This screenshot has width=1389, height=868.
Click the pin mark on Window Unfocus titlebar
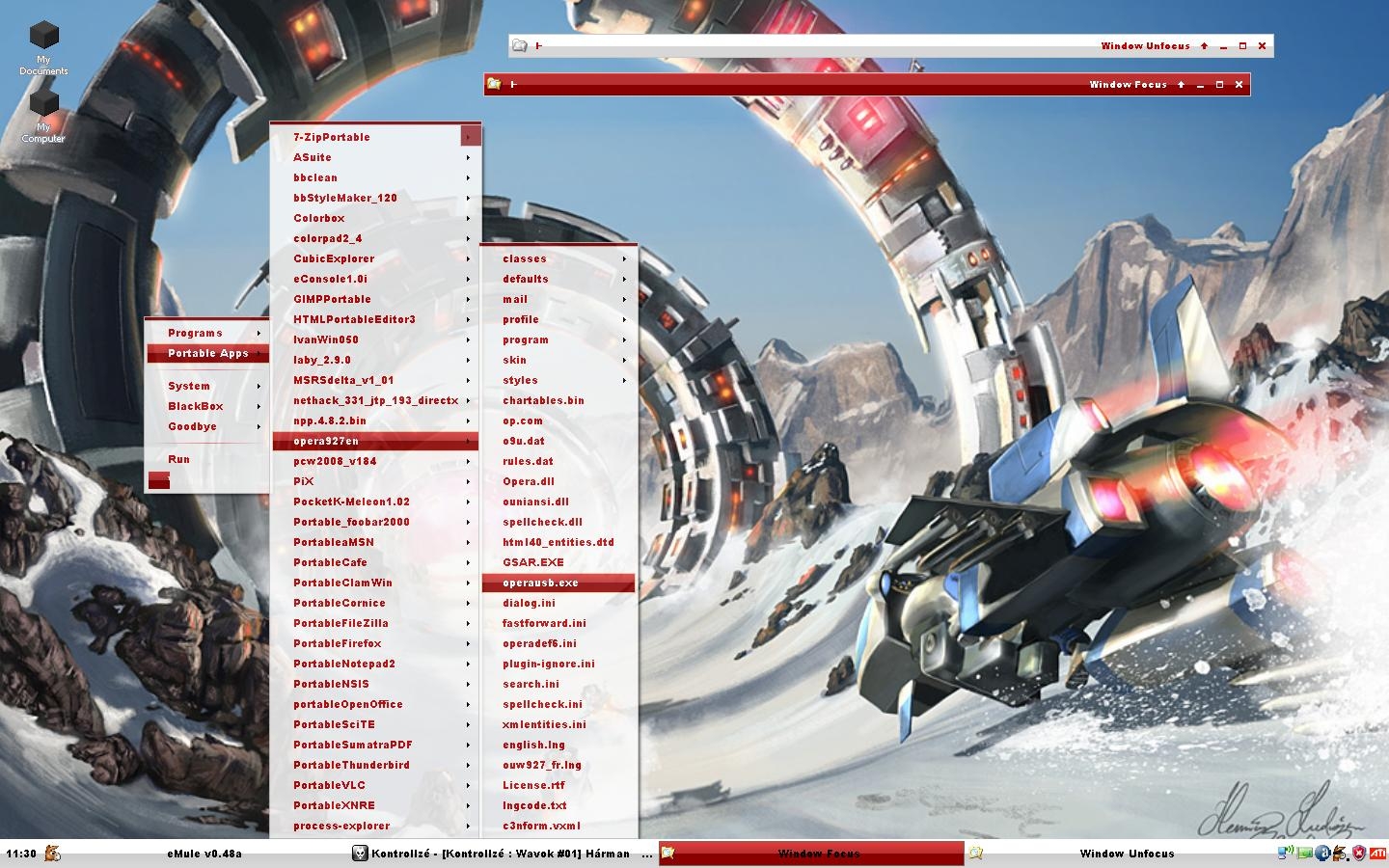tap(538, 46)
